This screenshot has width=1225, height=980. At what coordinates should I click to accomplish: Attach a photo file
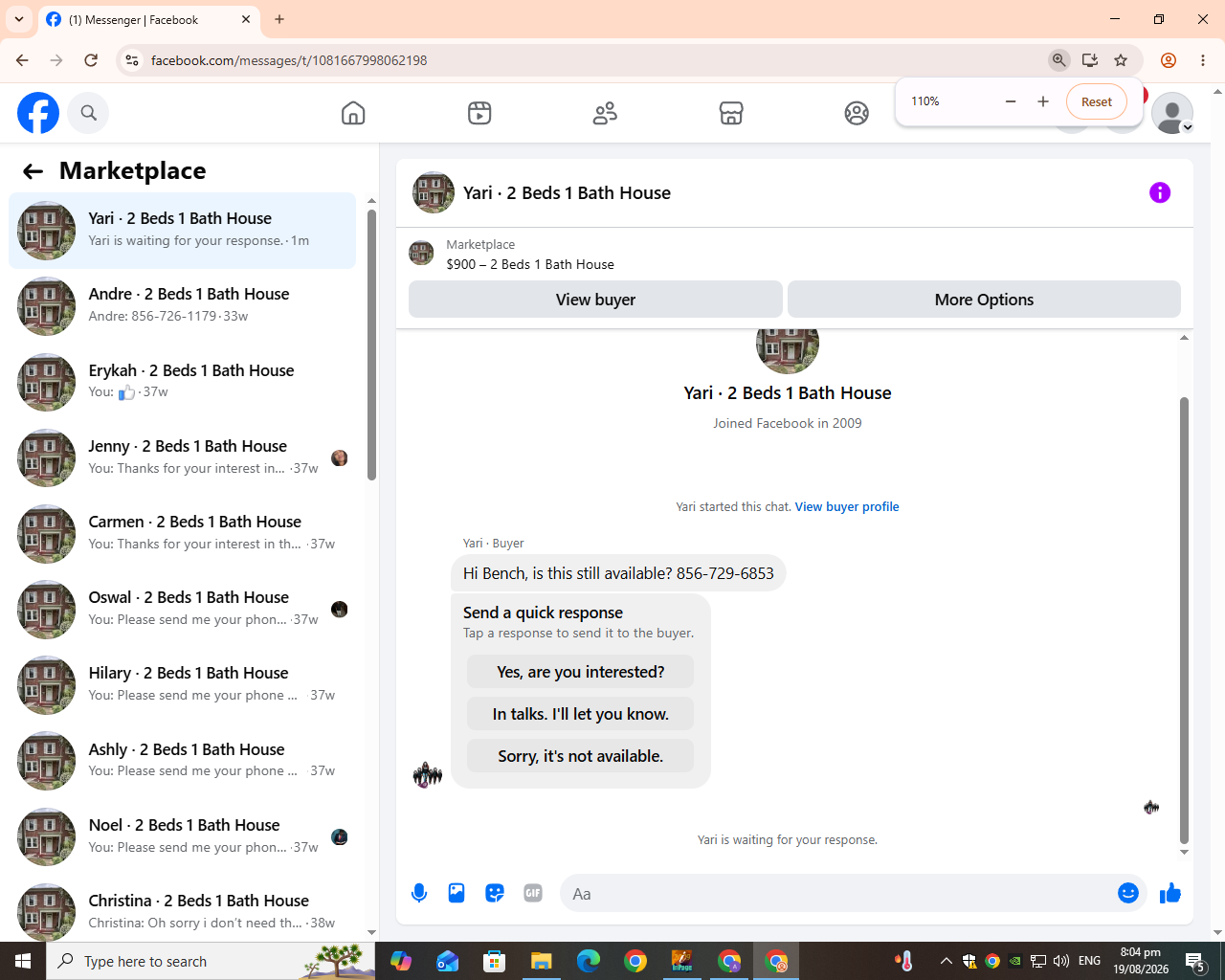(457, 893)
